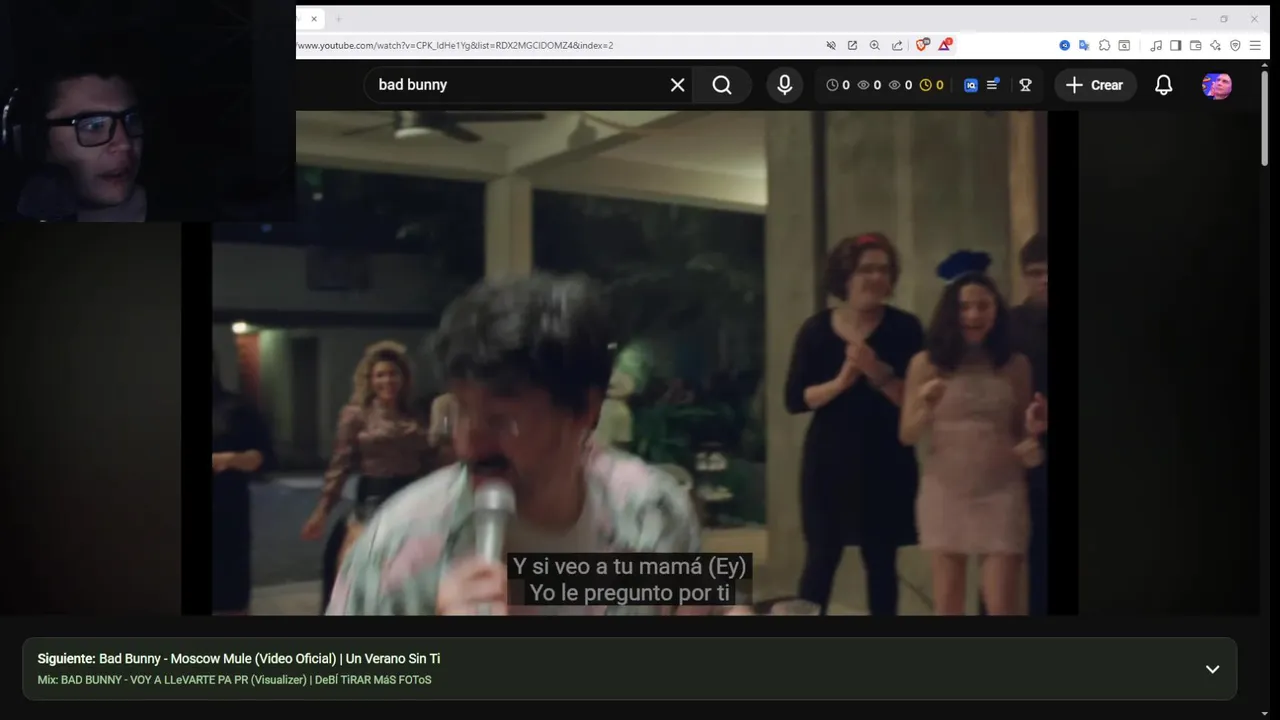Open Brave Rewards triangle icon
The height and width of the screenshot is (720, 1280).
(x=944, y=45)
